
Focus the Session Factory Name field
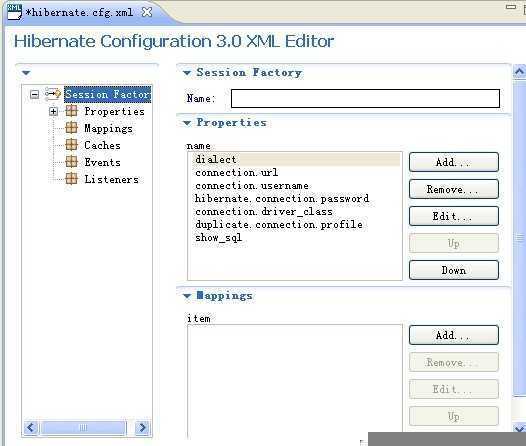click(365, 98)
